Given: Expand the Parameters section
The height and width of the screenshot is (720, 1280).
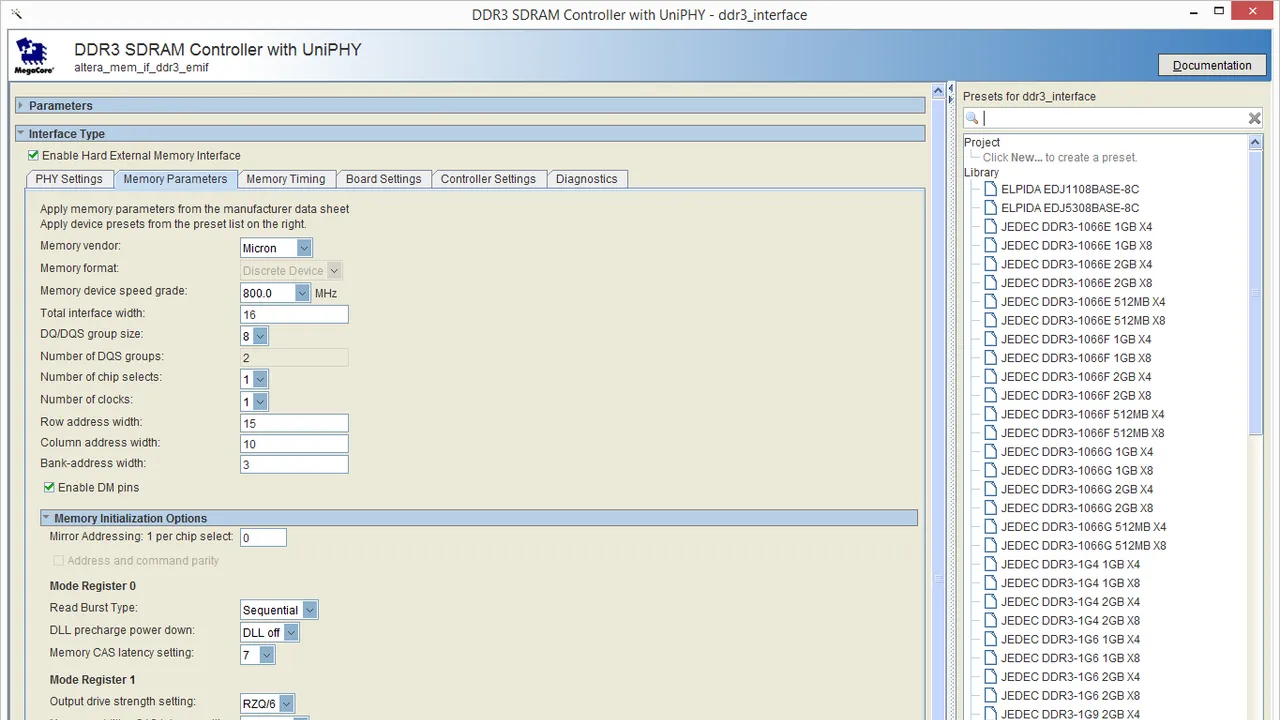Looking at the screenshot, I should [21, 106].
